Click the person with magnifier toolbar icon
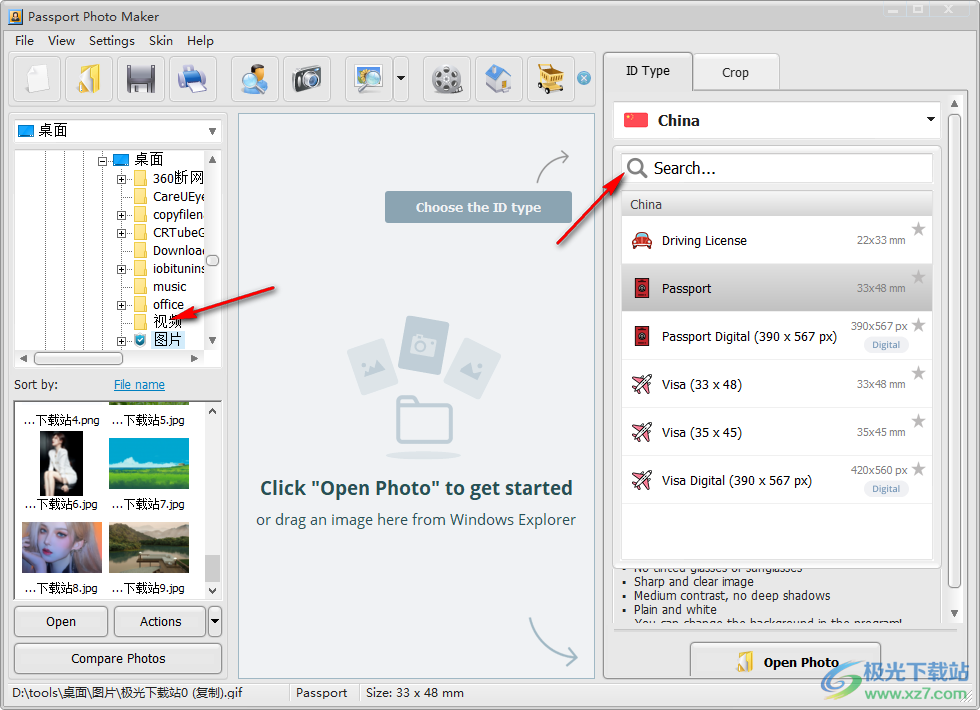Image resolution: width=980 pixels, height=710 pixels. 255,79
